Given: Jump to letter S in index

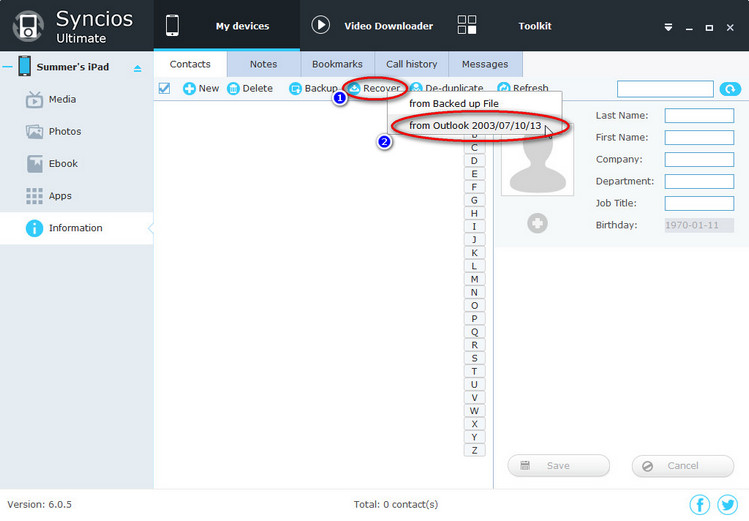Looking at the screenshot, I should point(474,358).
